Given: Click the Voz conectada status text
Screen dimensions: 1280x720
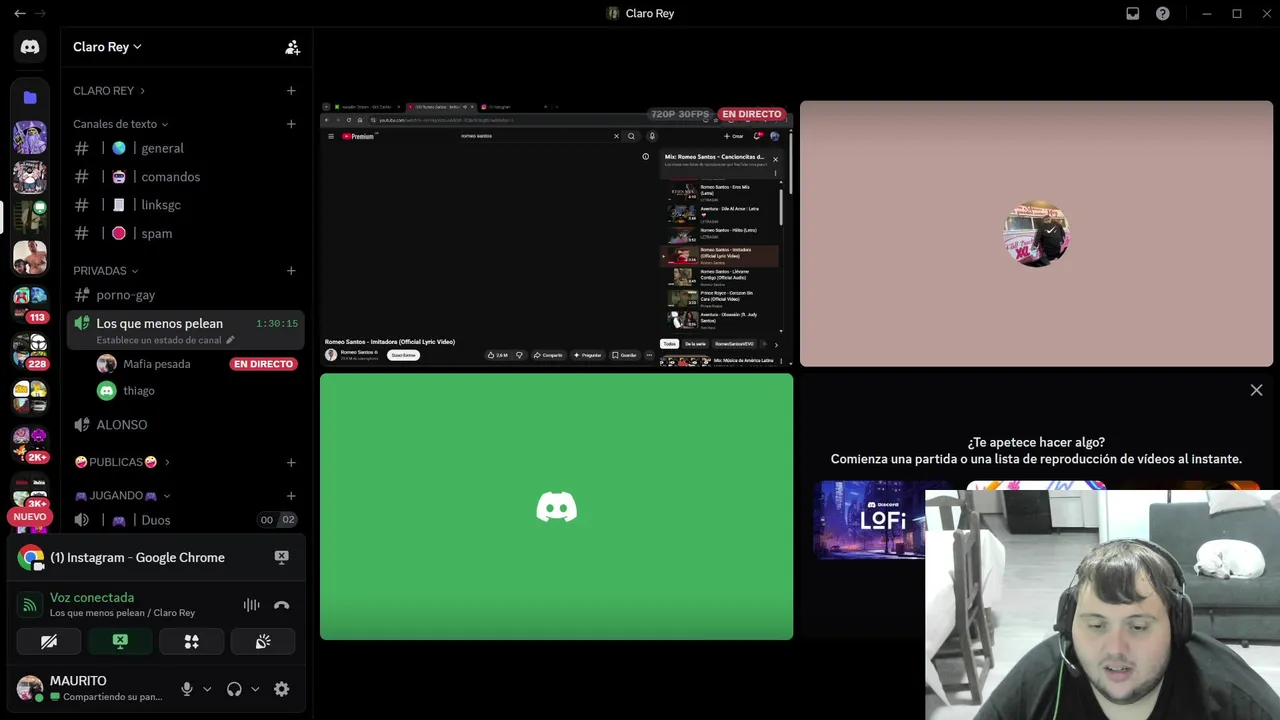Looking at the screenshot, I should [92, 597].
